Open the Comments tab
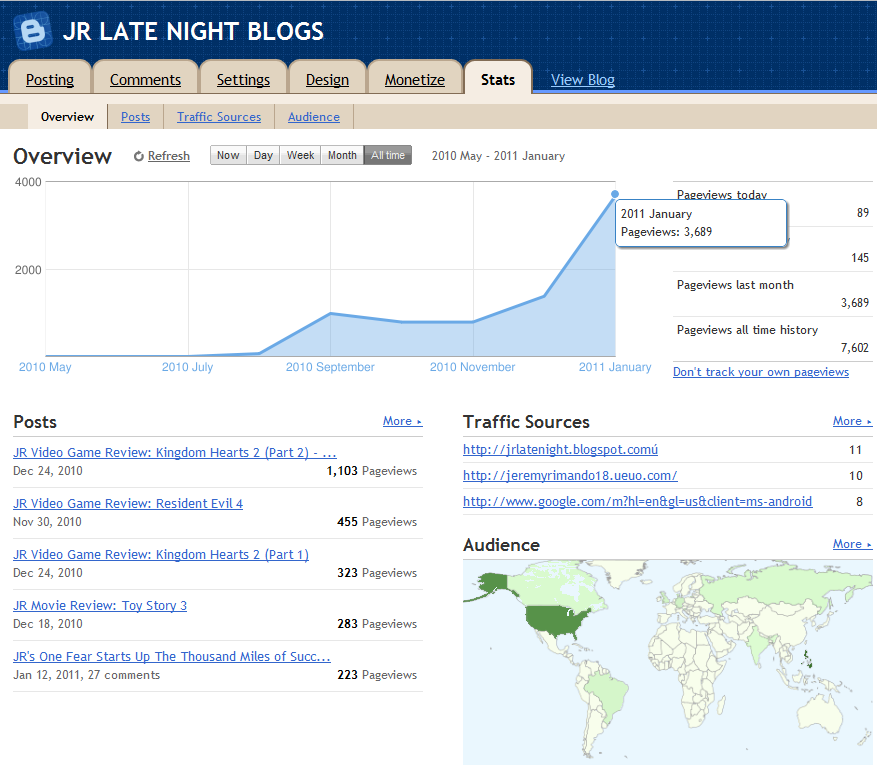Image resolution: width=877 pixels, height=770 pixels. tap(145, 79)
